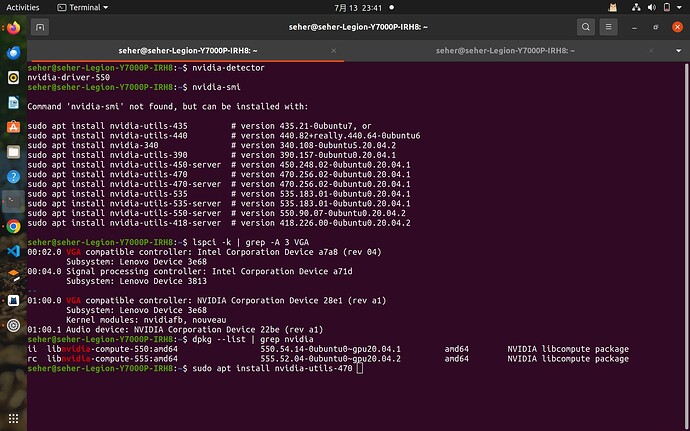
Task: Launch Thunderbird mail from the dock
Action: tap(13, 52)
